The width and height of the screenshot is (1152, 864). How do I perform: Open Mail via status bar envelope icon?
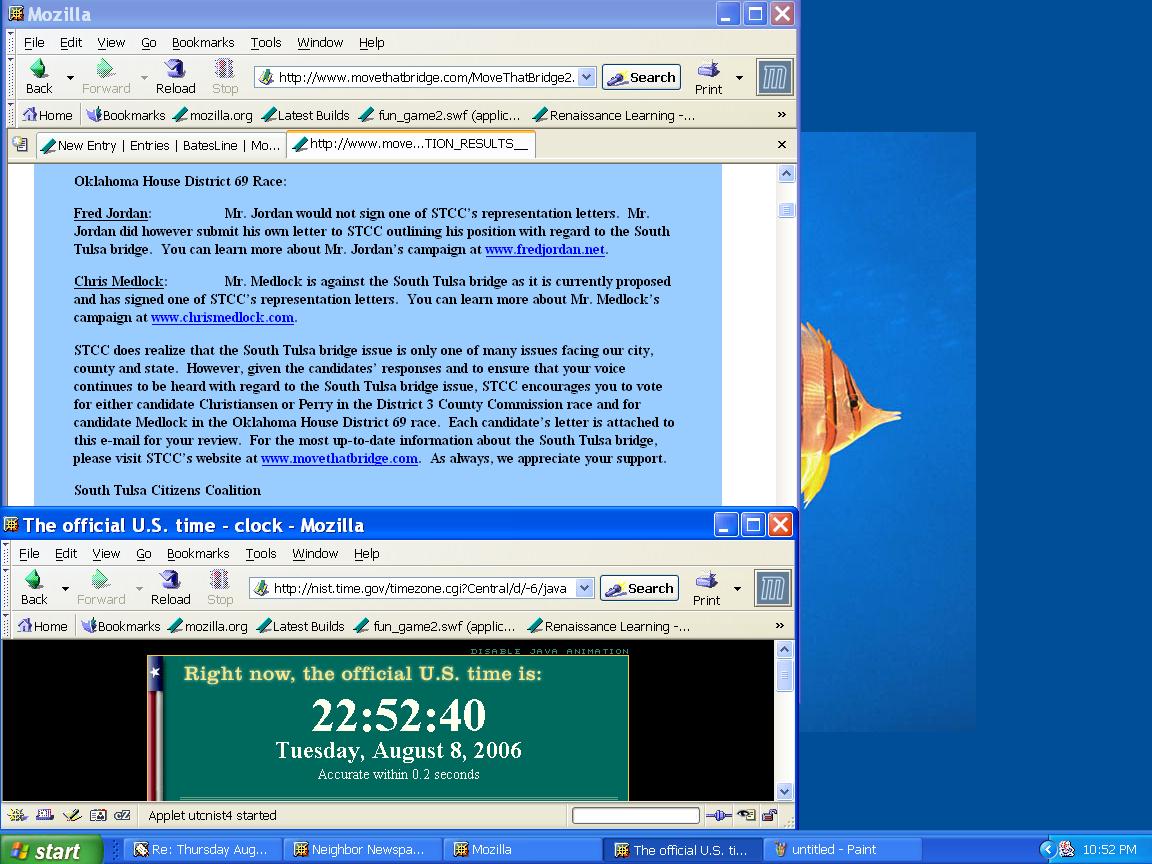[x=45, y=815]
